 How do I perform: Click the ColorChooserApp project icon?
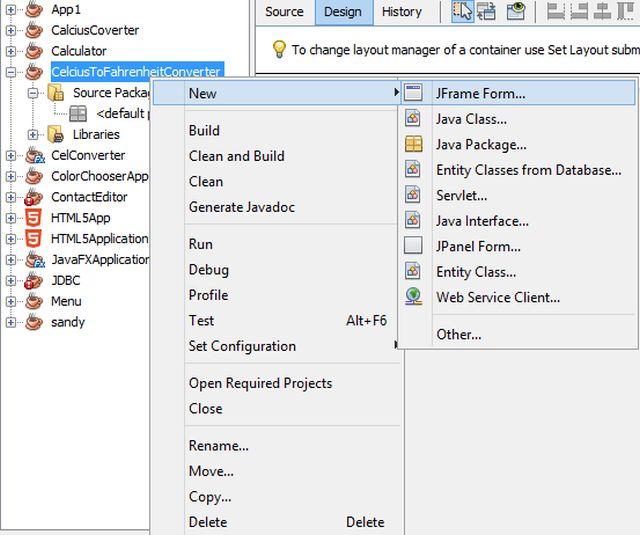coord(34,176)
